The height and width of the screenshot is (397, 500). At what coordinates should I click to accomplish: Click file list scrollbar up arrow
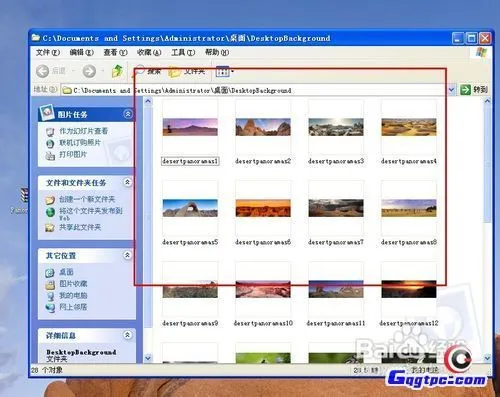point(487,101)
